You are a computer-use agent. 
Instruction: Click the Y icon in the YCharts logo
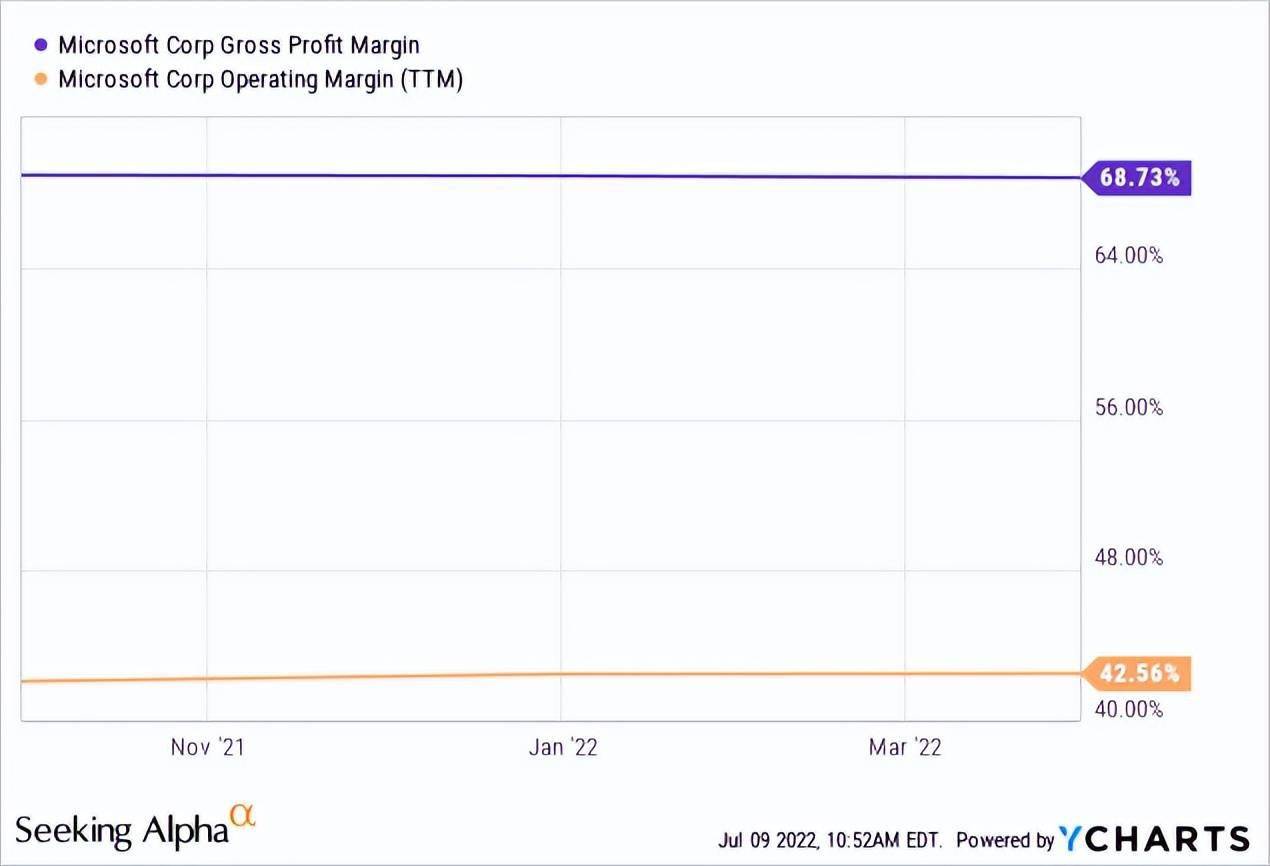1073,838
